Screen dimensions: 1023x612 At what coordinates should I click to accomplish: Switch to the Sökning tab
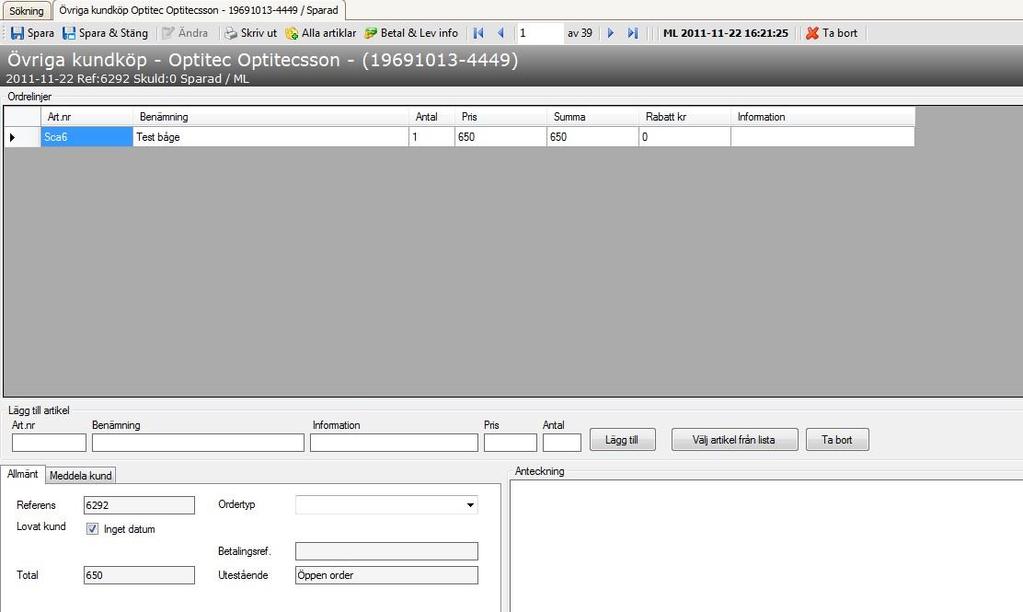click(27, 11)
